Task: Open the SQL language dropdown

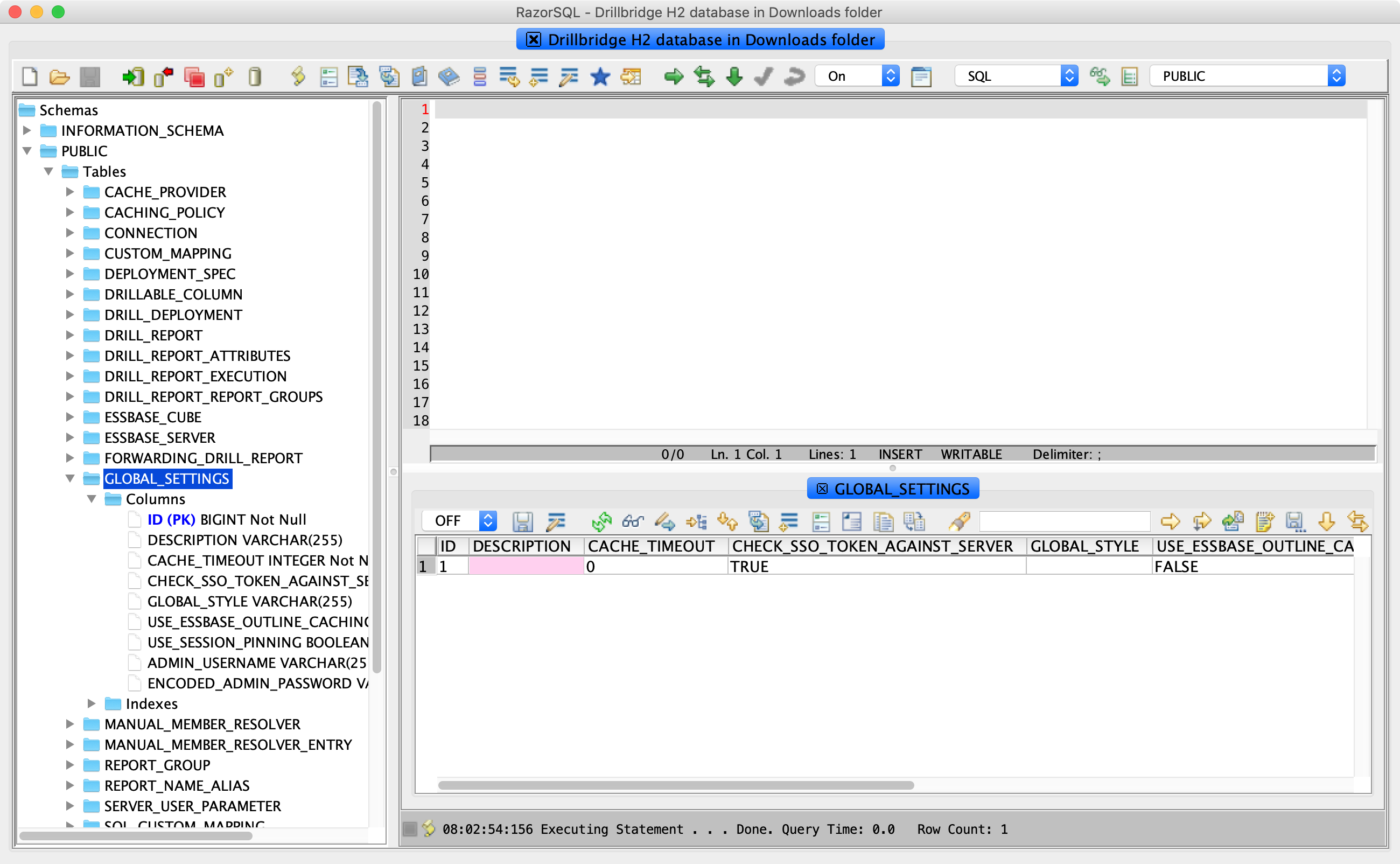Action: pos(1017,76)
